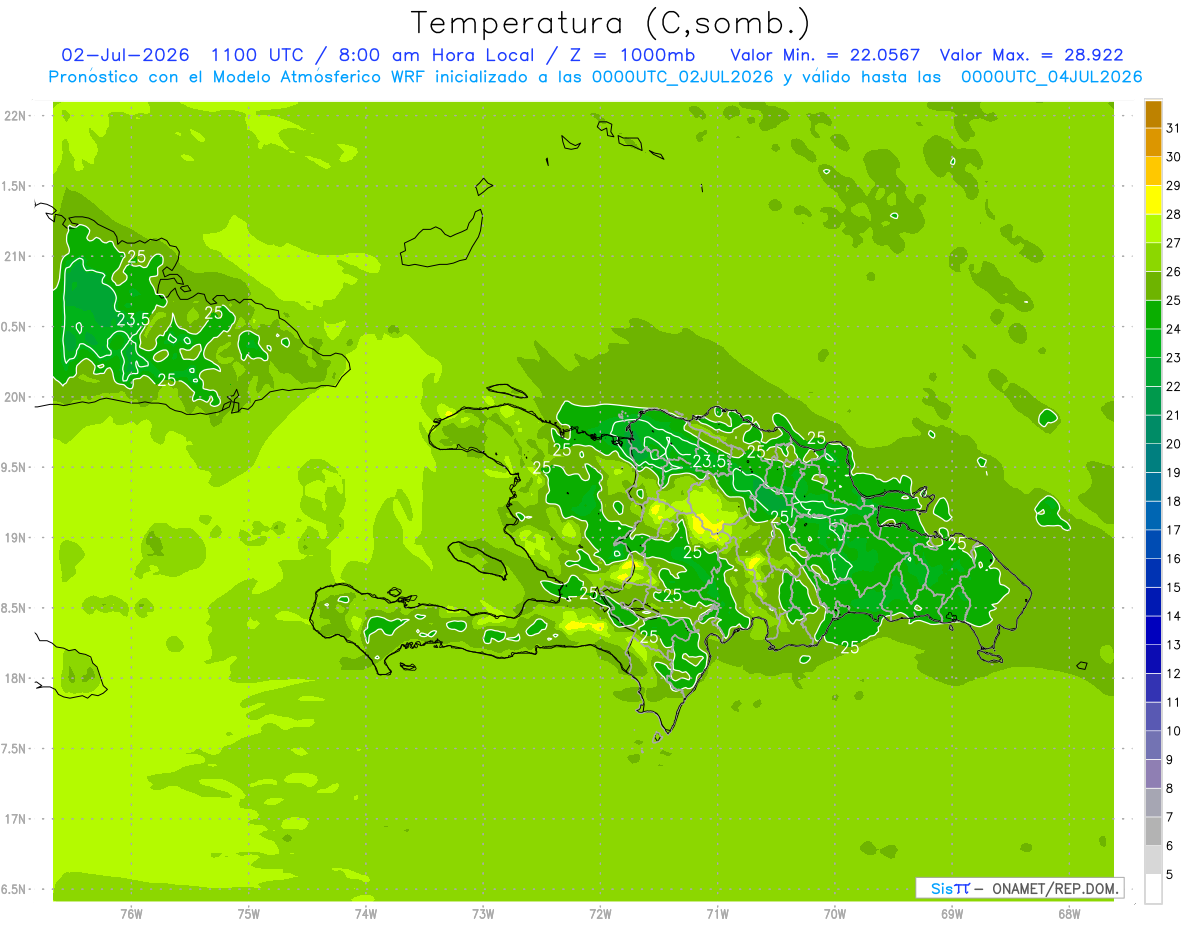Click the '20N' latitude label
Screen dimensions: 1200x927
15,397
